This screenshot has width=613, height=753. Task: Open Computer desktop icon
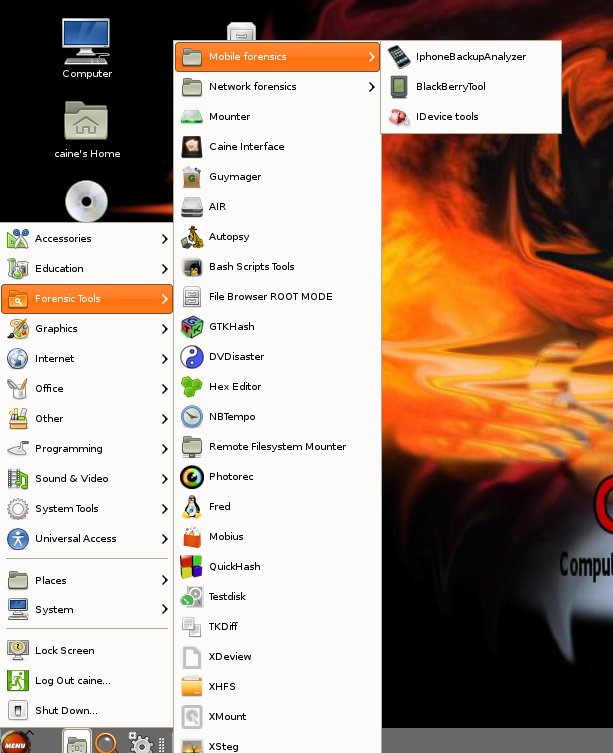(86, 48)
